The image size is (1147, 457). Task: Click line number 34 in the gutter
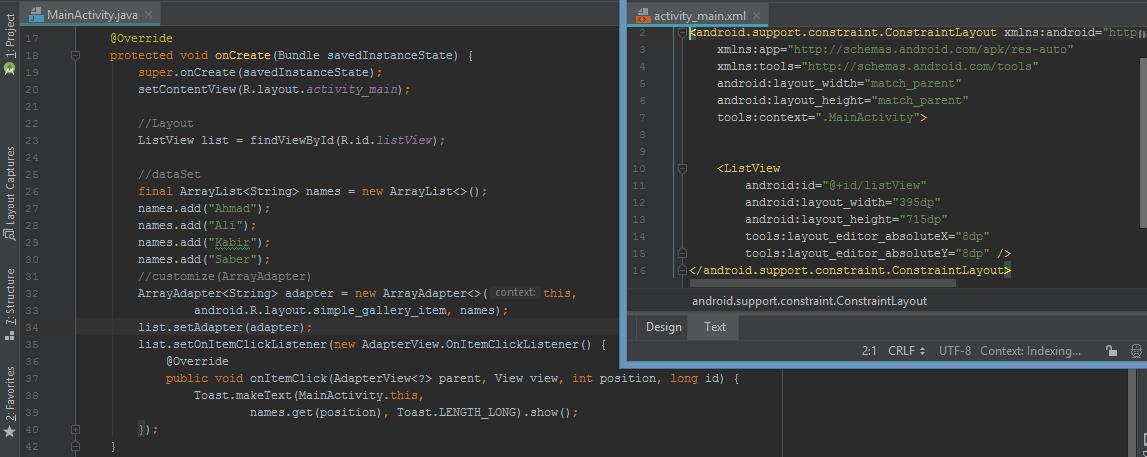click(x=31, y=327)
